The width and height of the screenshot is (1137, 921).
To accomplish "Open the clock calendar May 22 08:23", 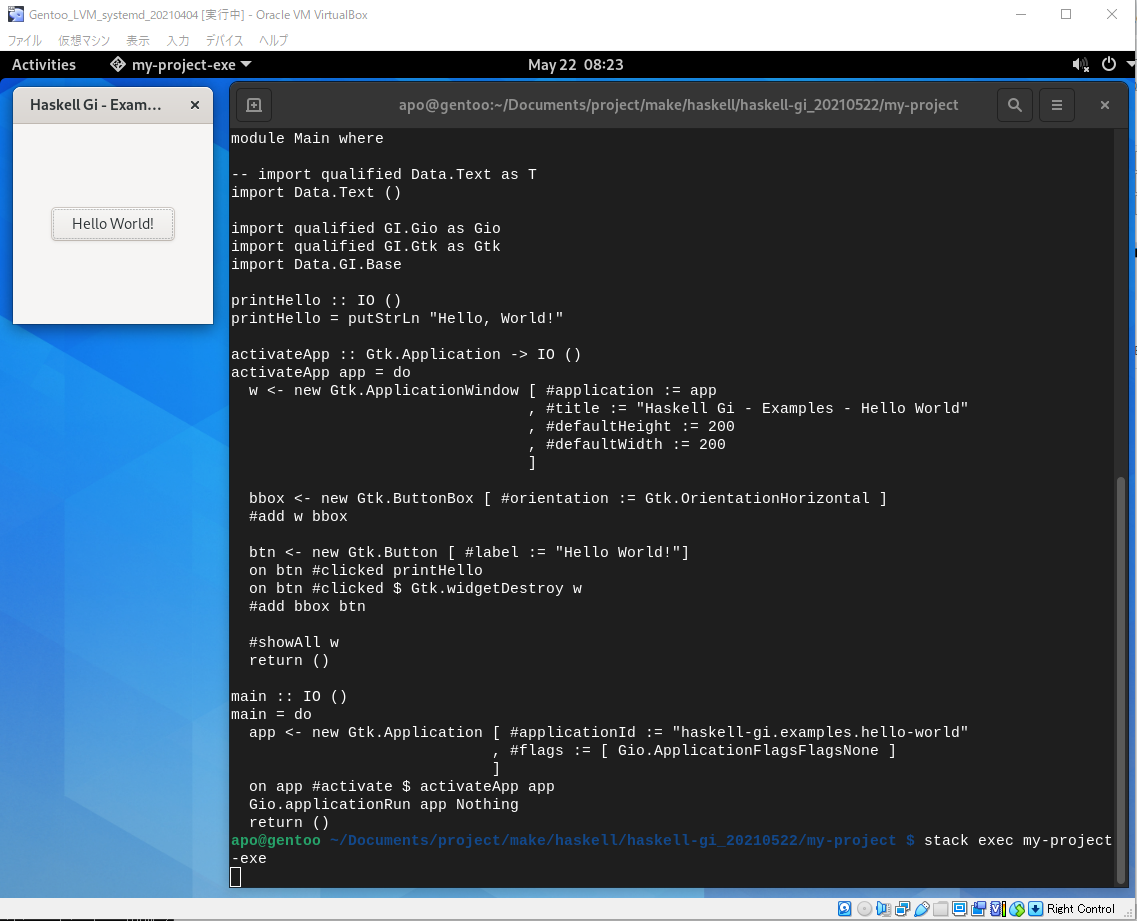I will 575,65.
